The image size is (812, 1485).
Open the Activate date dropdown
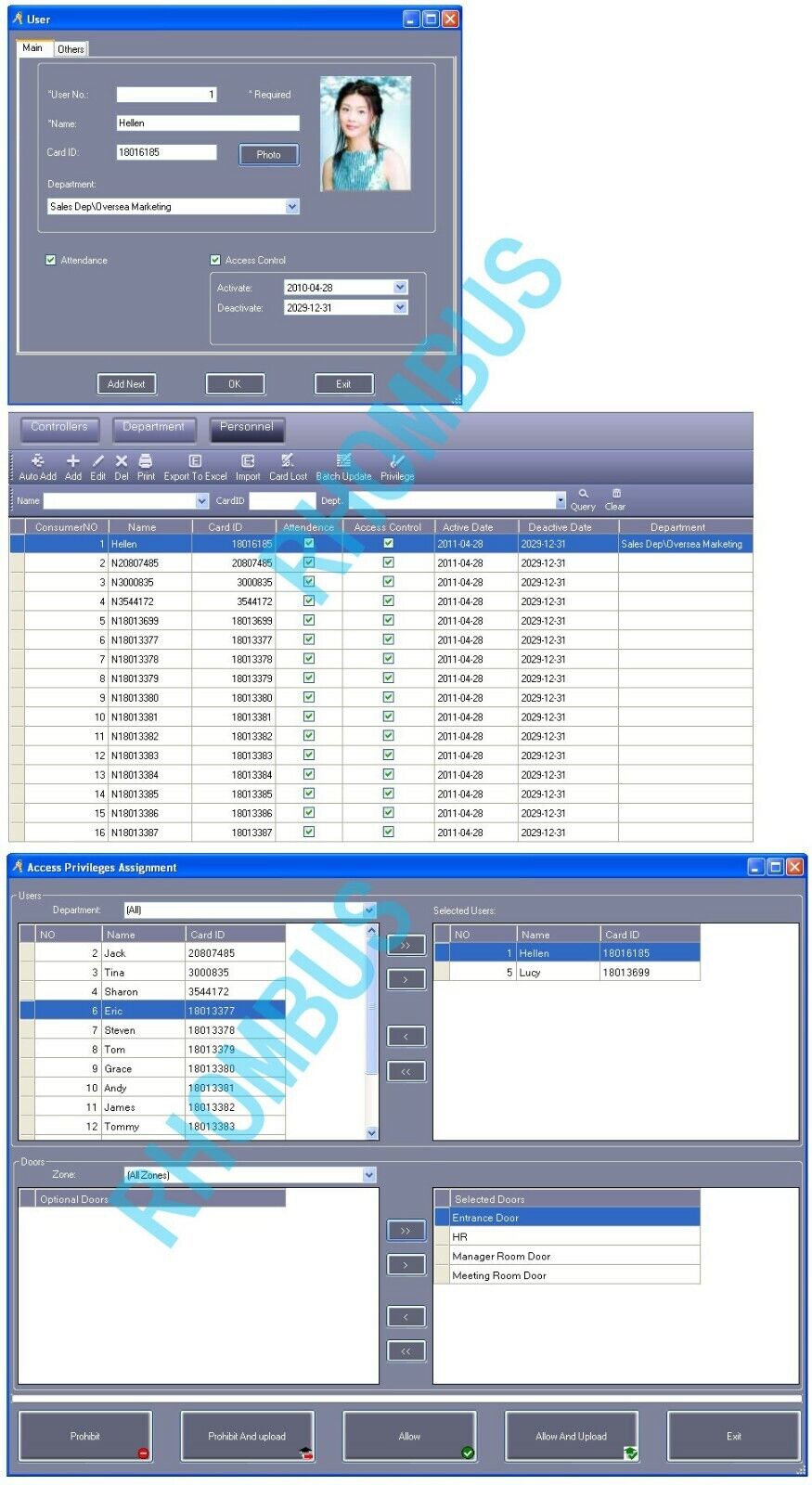[x=400, y=288]
